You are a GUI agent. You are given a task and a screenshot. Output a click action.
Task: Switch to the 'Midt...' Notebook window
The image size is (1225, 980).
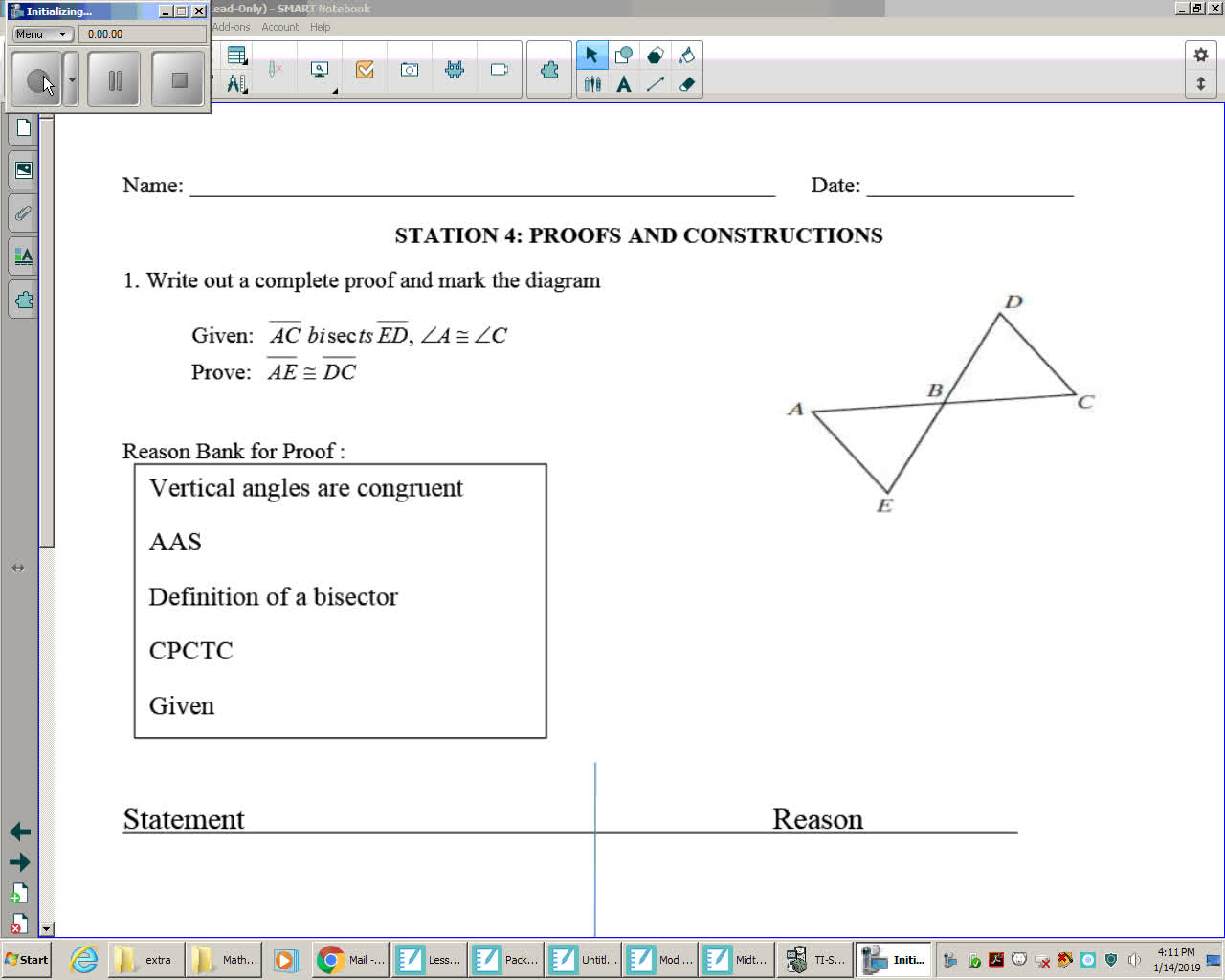click(x=736, y=959)
